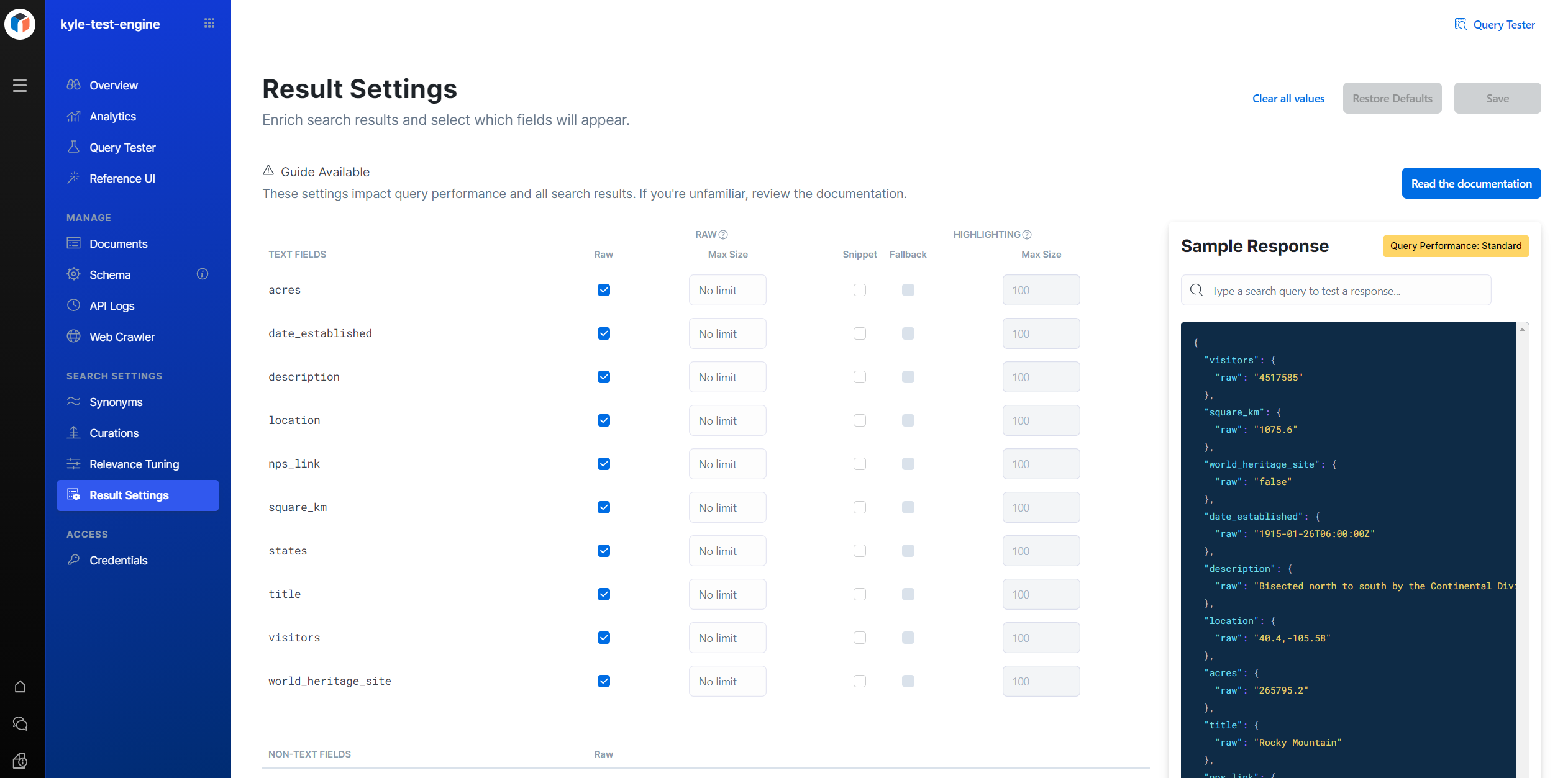
Task: Click the sample response scrollbar up arrow
Action: point(1522,329)
